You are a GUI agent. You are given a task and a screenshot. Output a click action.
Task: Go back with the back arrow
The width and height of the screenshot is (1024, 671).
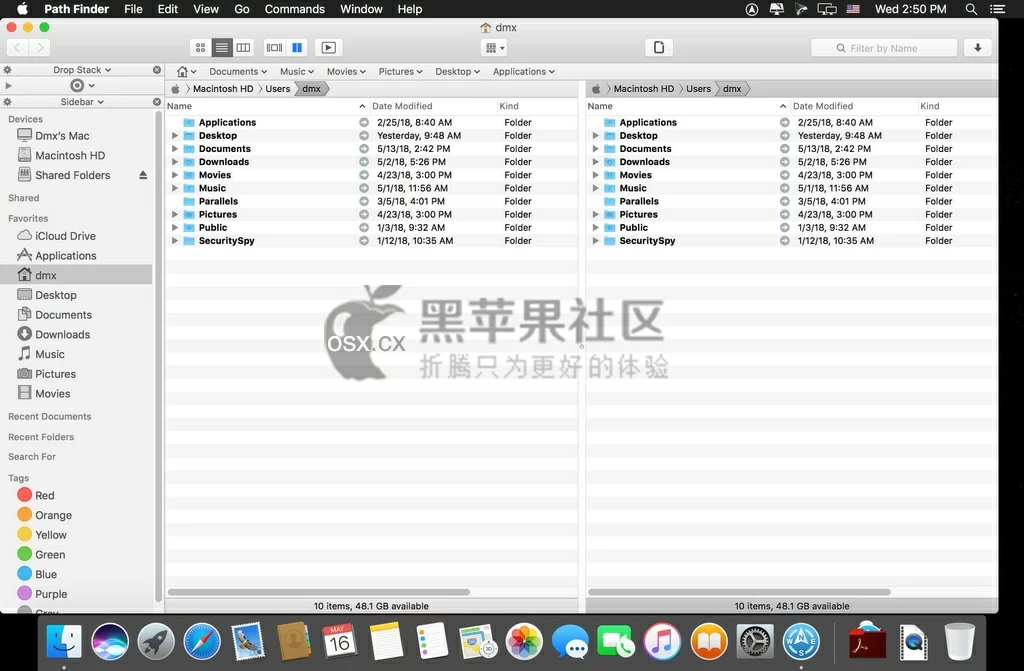(18, 48)
